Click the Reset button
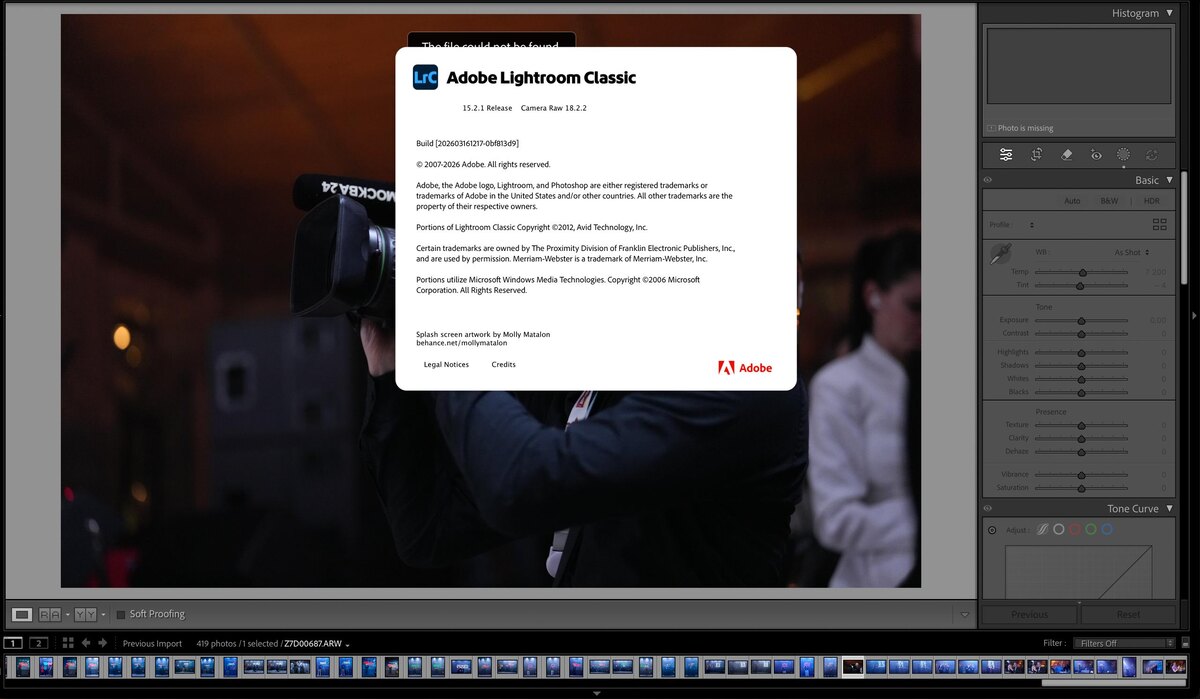The width and height of the screenshot is (1200, 699). point(1128,615)
